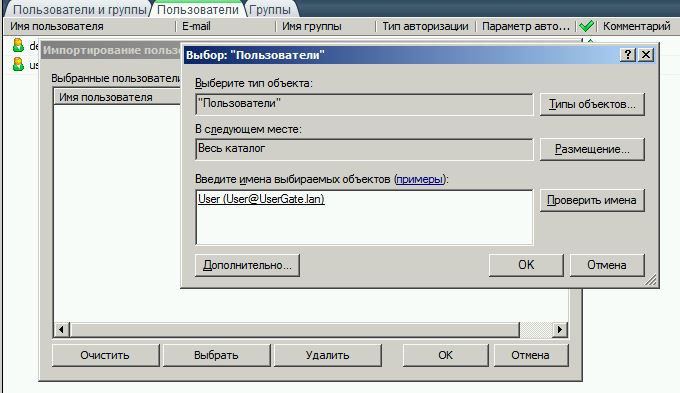Click "Удалить" in the import dialog

pyautogui.click(x=327, y=355)
